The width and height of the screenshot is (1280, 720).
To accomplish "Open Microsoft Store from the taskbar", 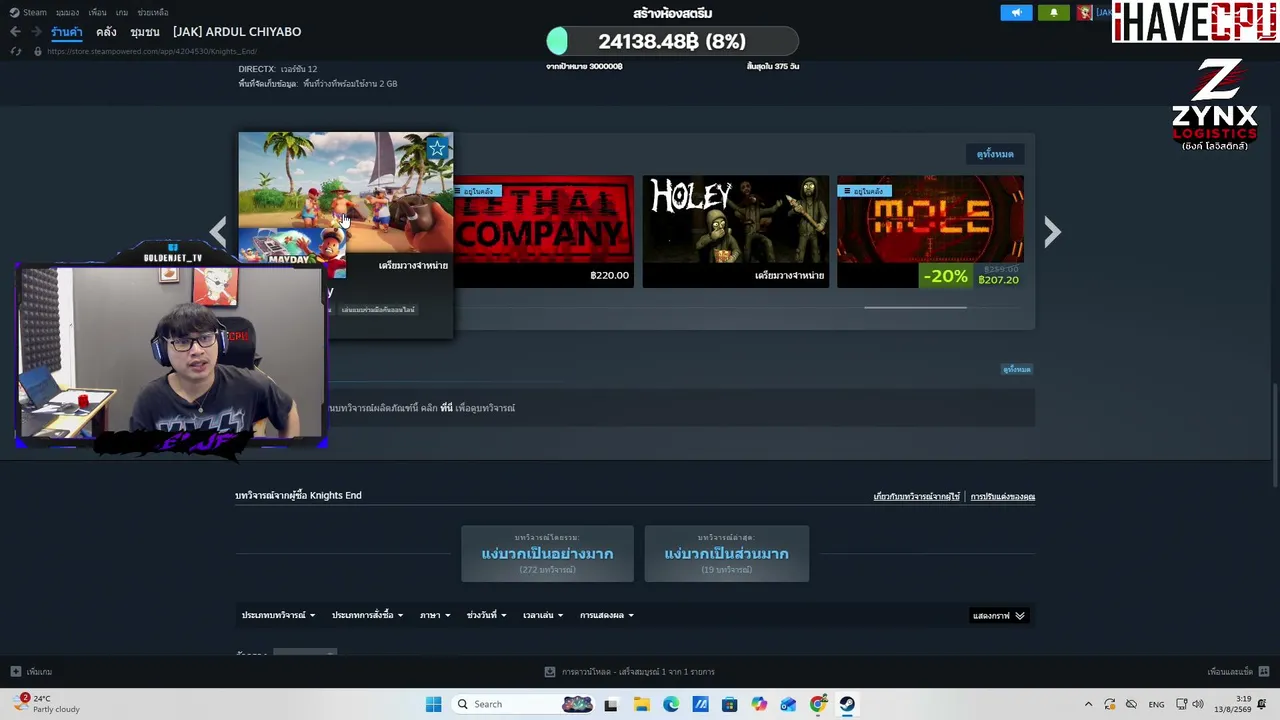I will 730,704.
